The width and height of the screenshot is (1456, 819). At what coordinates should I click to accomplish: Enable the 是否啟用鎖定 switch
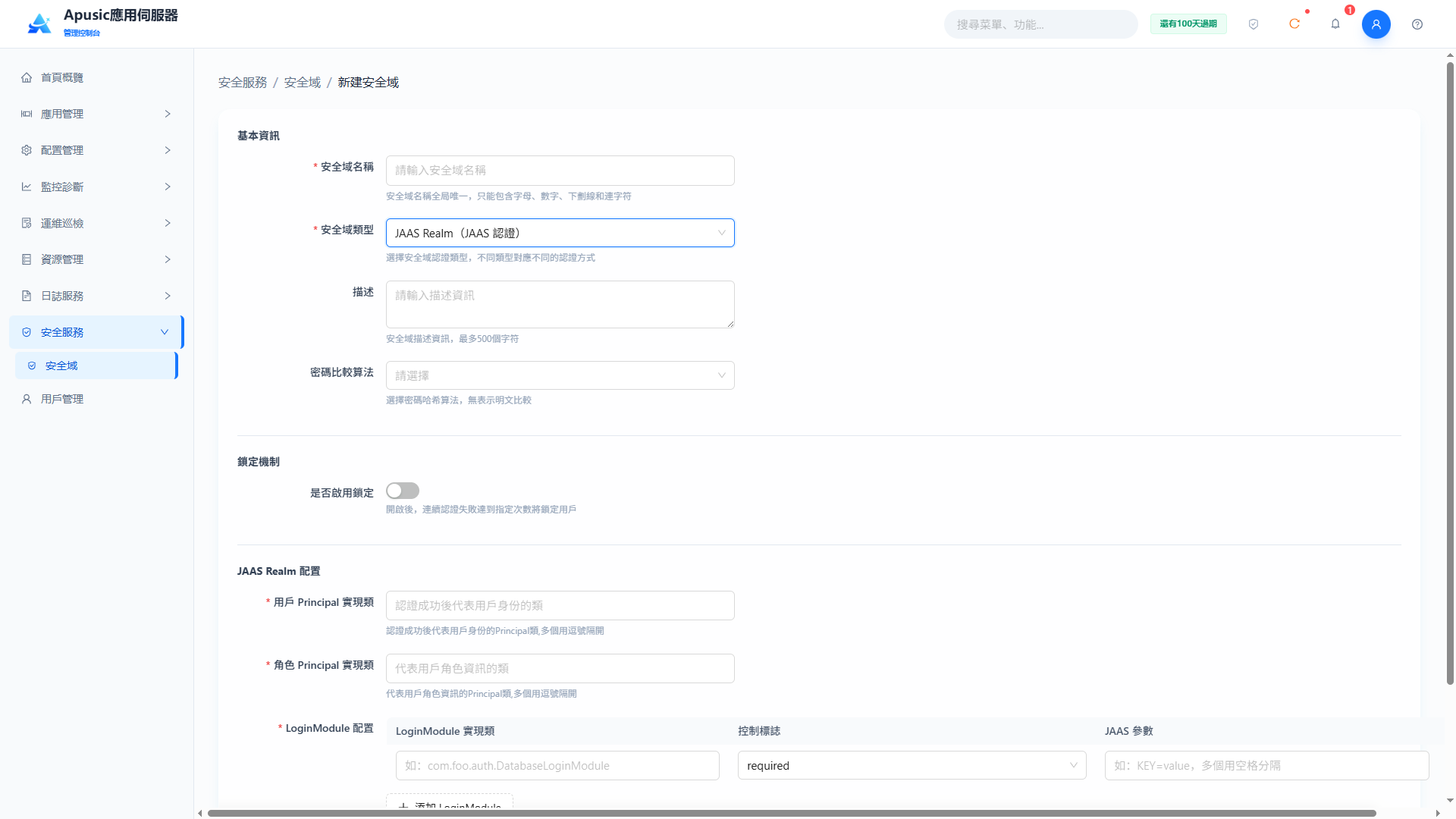[x=403, y=491]
